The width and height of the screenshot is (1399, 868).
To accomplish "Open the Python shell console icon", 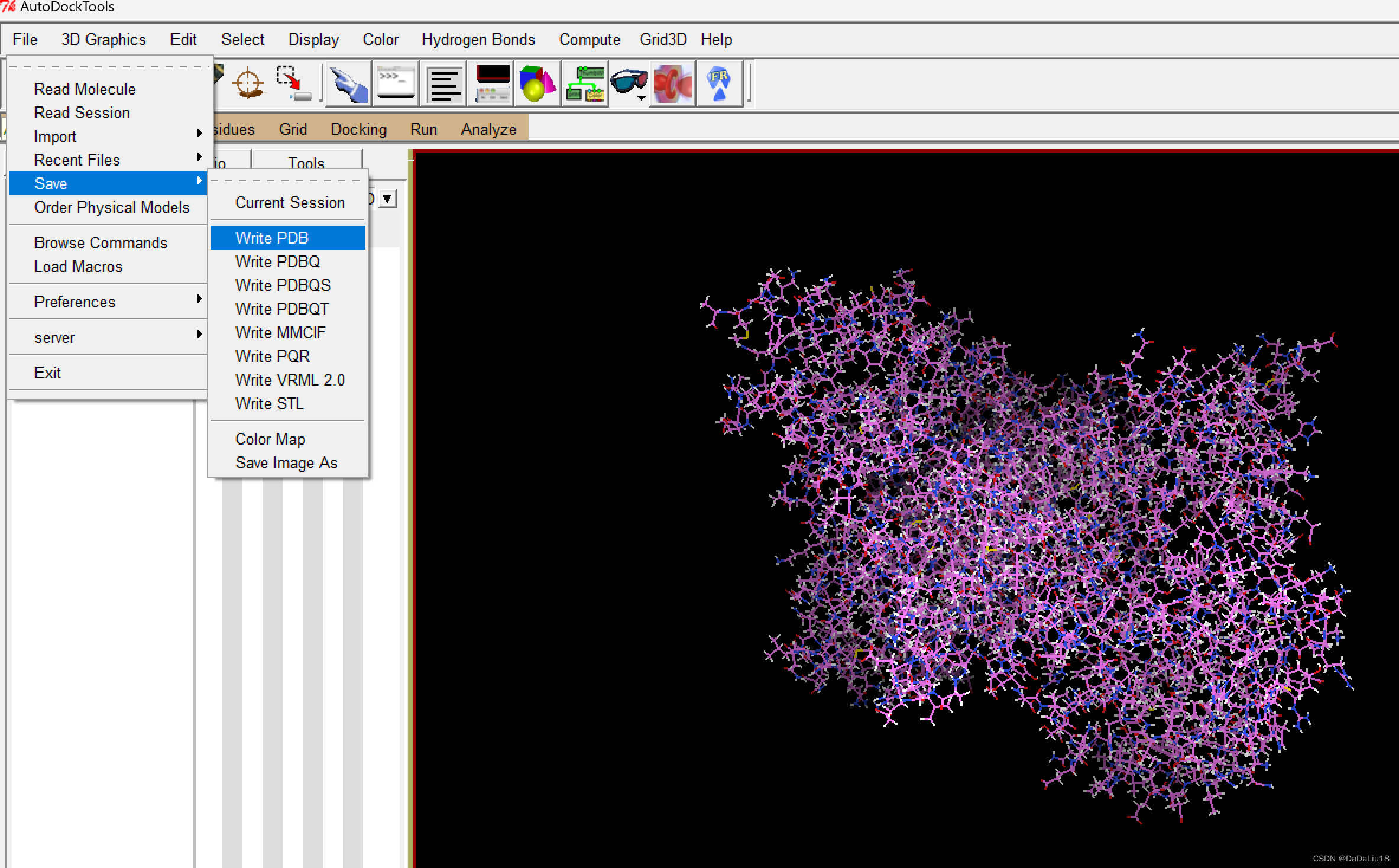I will [396, 83].
